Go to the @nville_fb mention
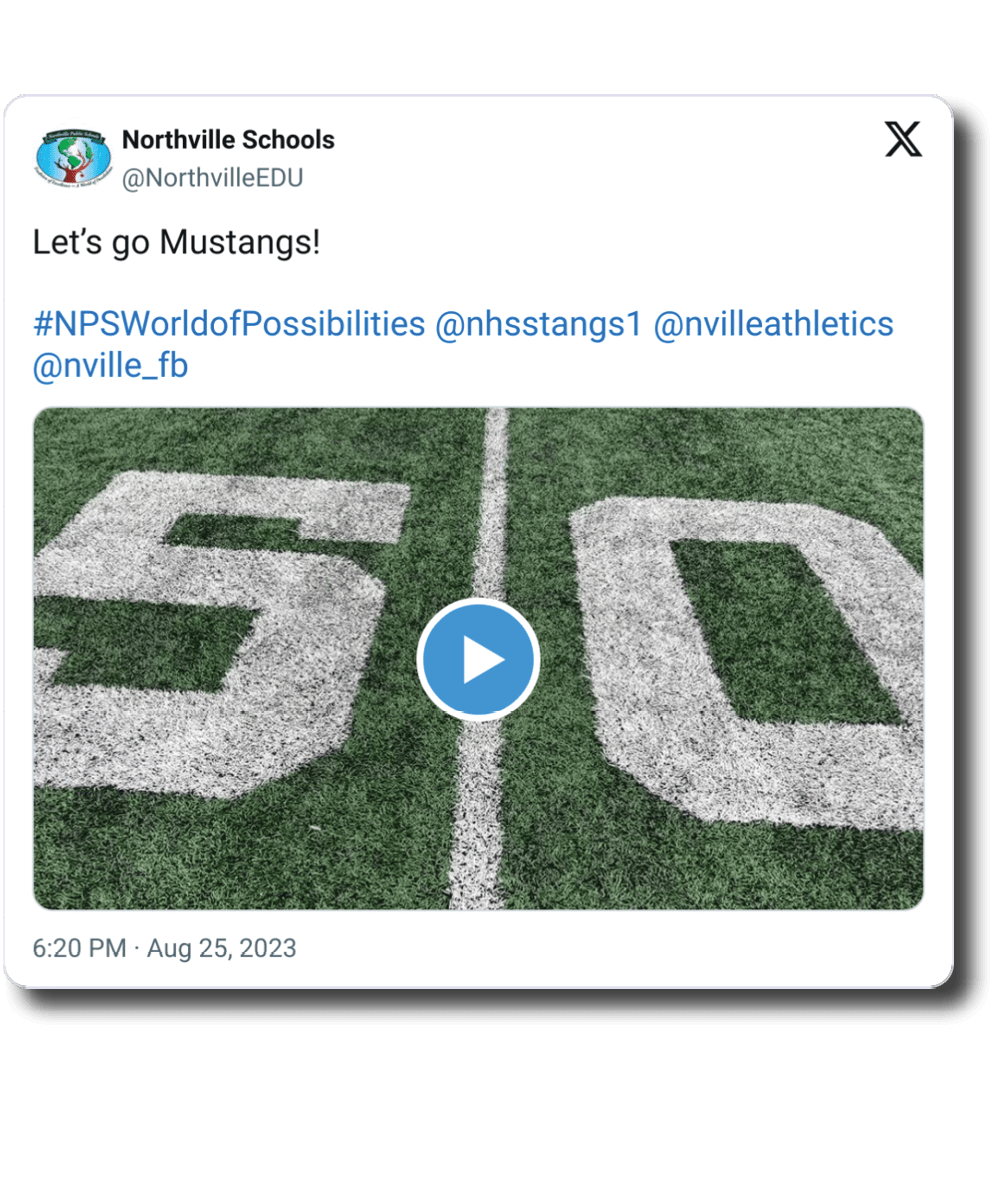 (110, 367)
